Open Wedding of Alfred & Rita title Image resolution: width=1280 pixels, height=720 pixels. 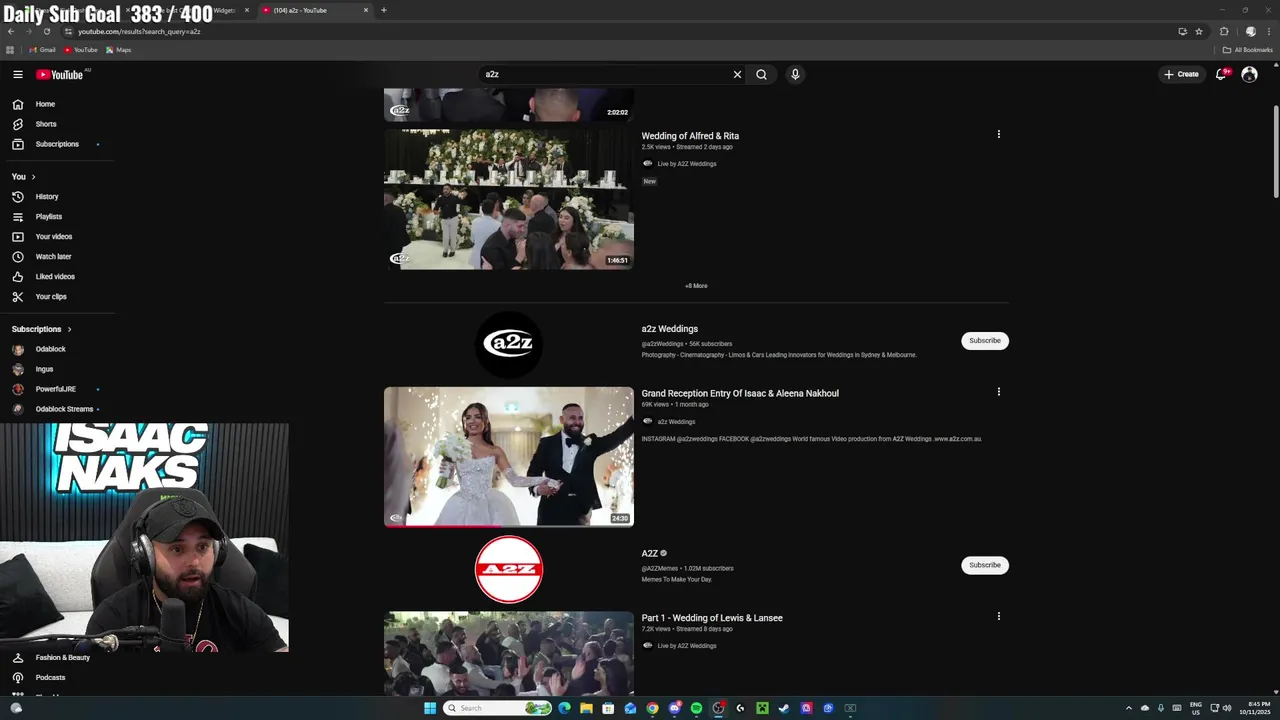point(690,136)
